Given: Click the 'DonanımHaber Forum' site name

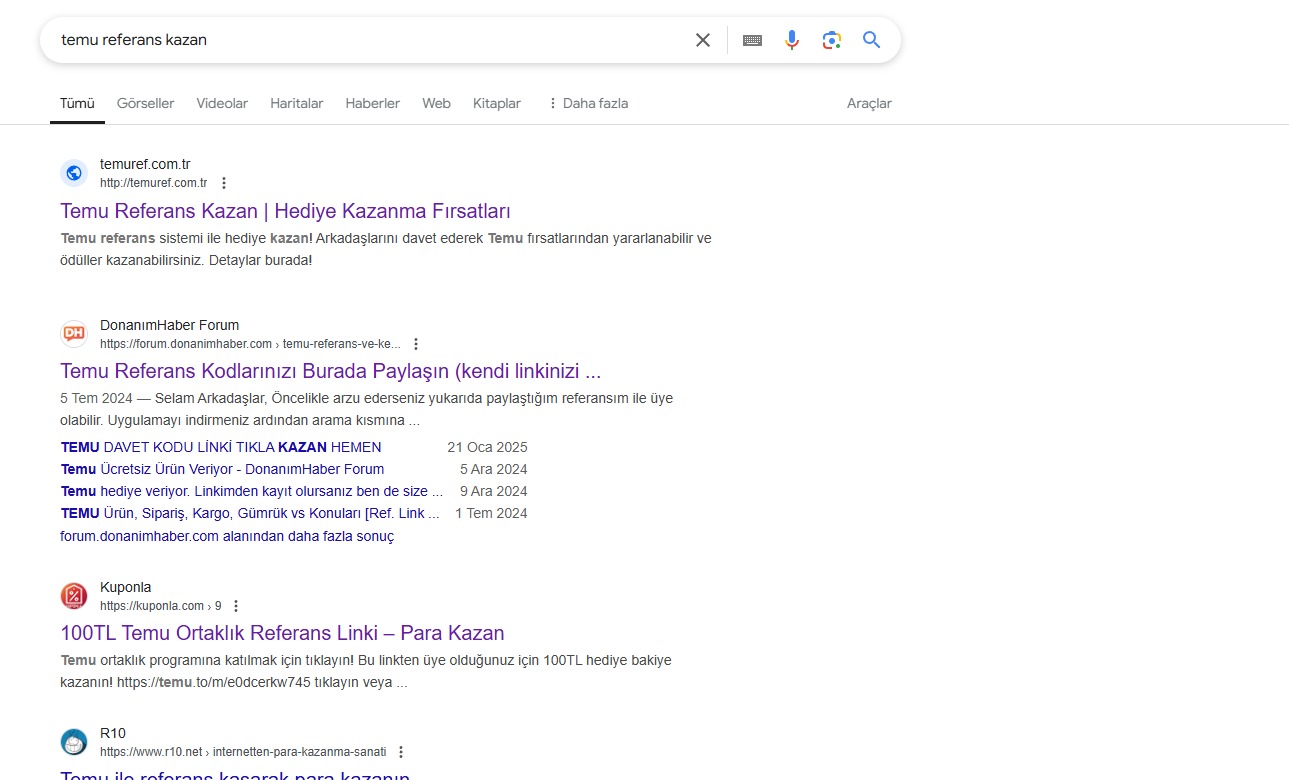Looking at the screenshot, I should 170,325.
